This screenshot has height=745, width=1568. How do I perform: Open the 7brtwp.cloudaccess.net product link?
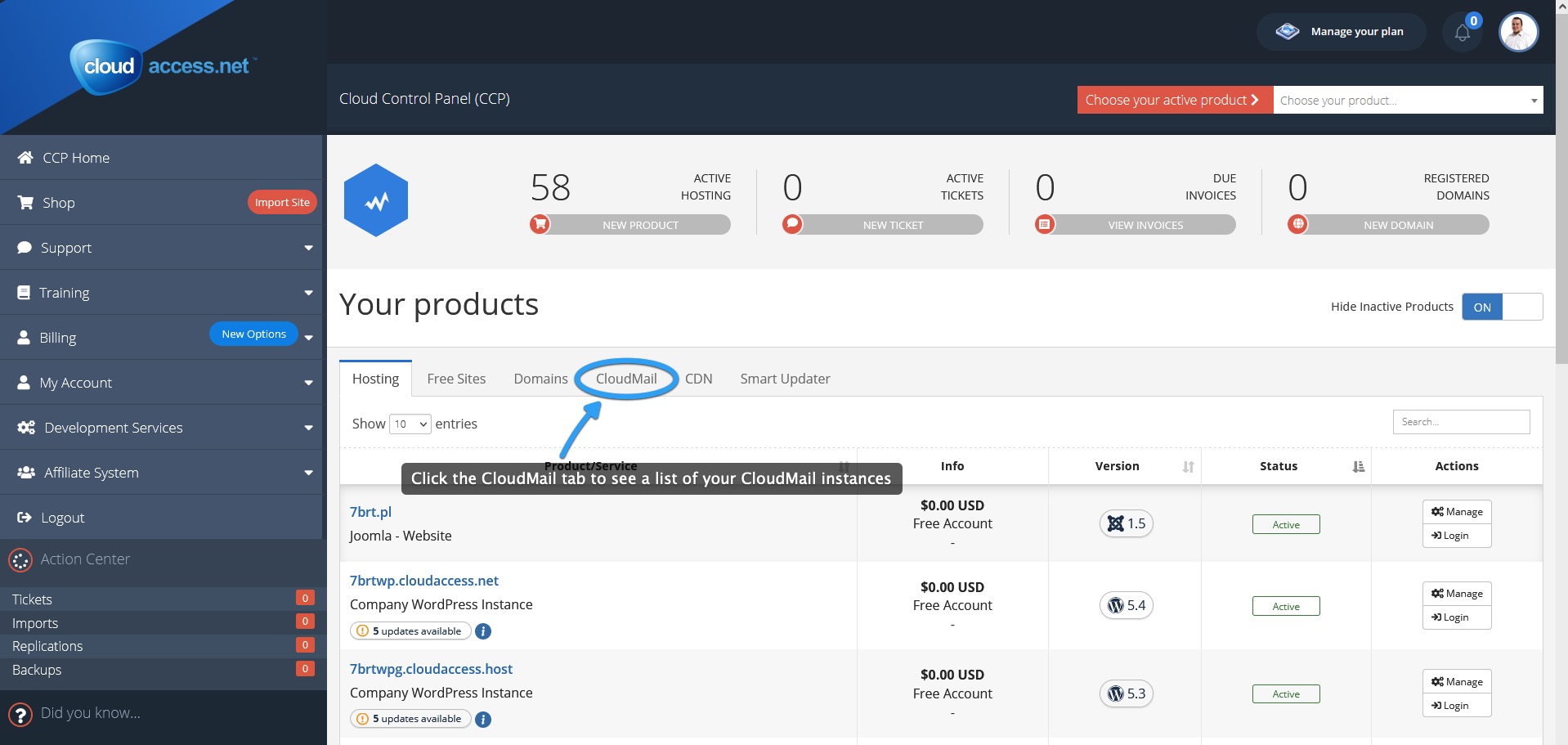(424, 581)
